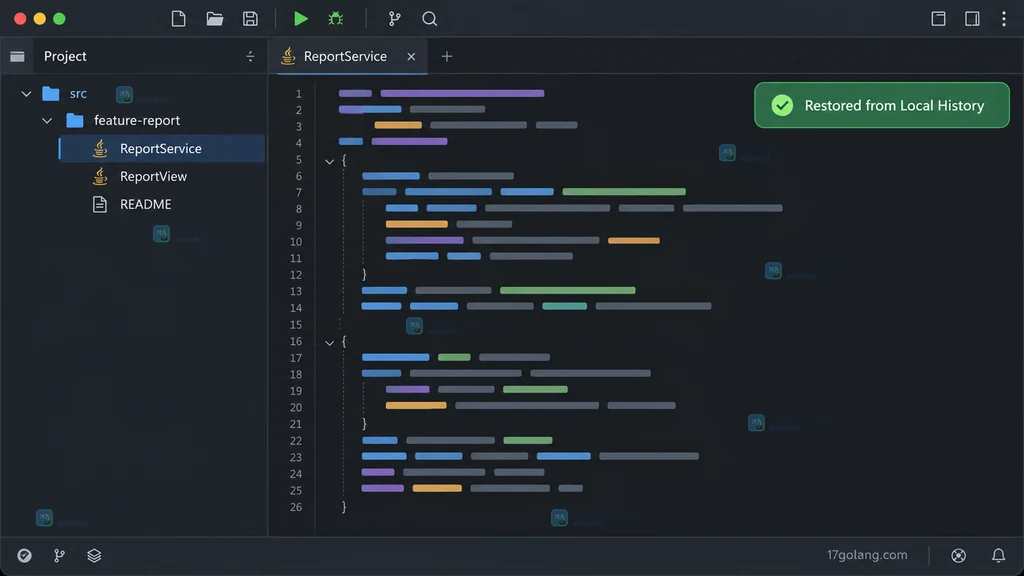Screen dimensions: 1024x576
Task: Click the green checkmark in notification
Action: pyautogui.click(x=782, y=105)
